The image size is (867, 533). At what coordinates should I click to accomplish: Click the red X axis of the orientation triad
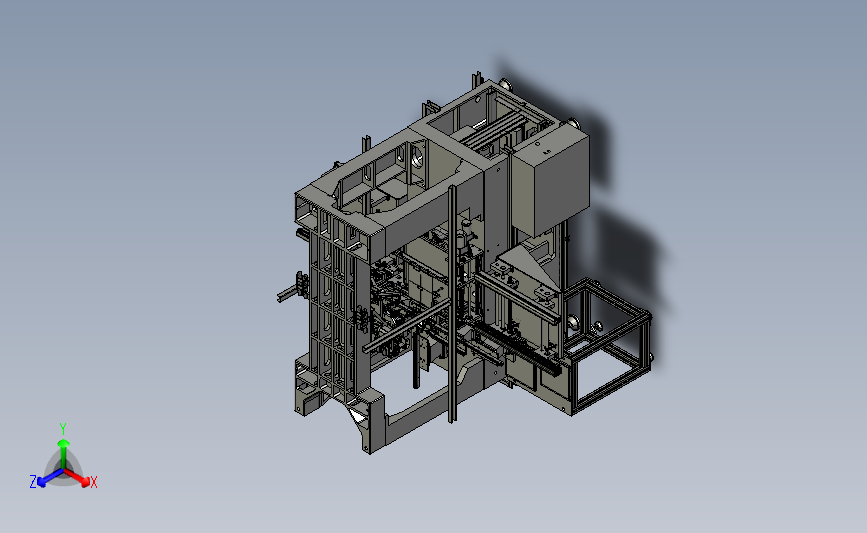click(76, 477)
